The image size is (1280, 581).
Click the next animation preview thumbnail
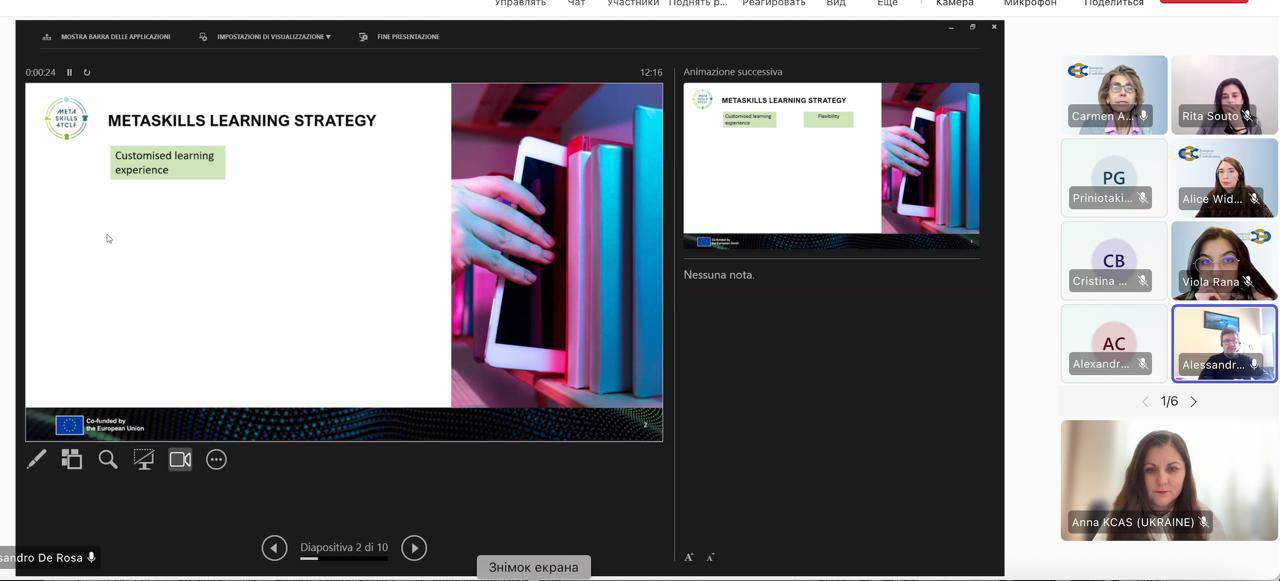pos(831,165)
